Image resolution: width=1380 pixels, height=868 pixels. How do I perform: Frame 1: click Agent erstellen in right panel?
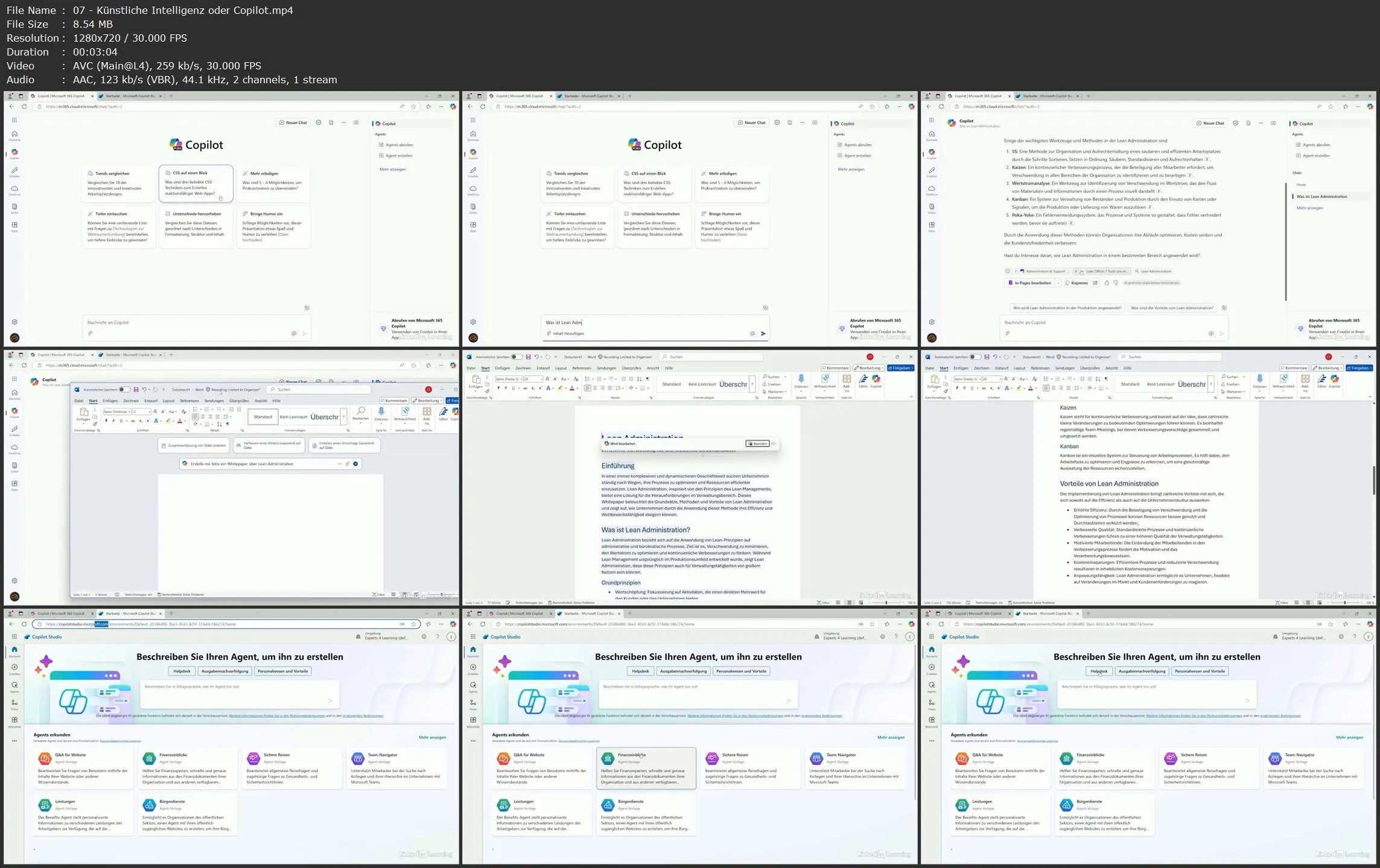pyautogui.click(x=396, y=156)
